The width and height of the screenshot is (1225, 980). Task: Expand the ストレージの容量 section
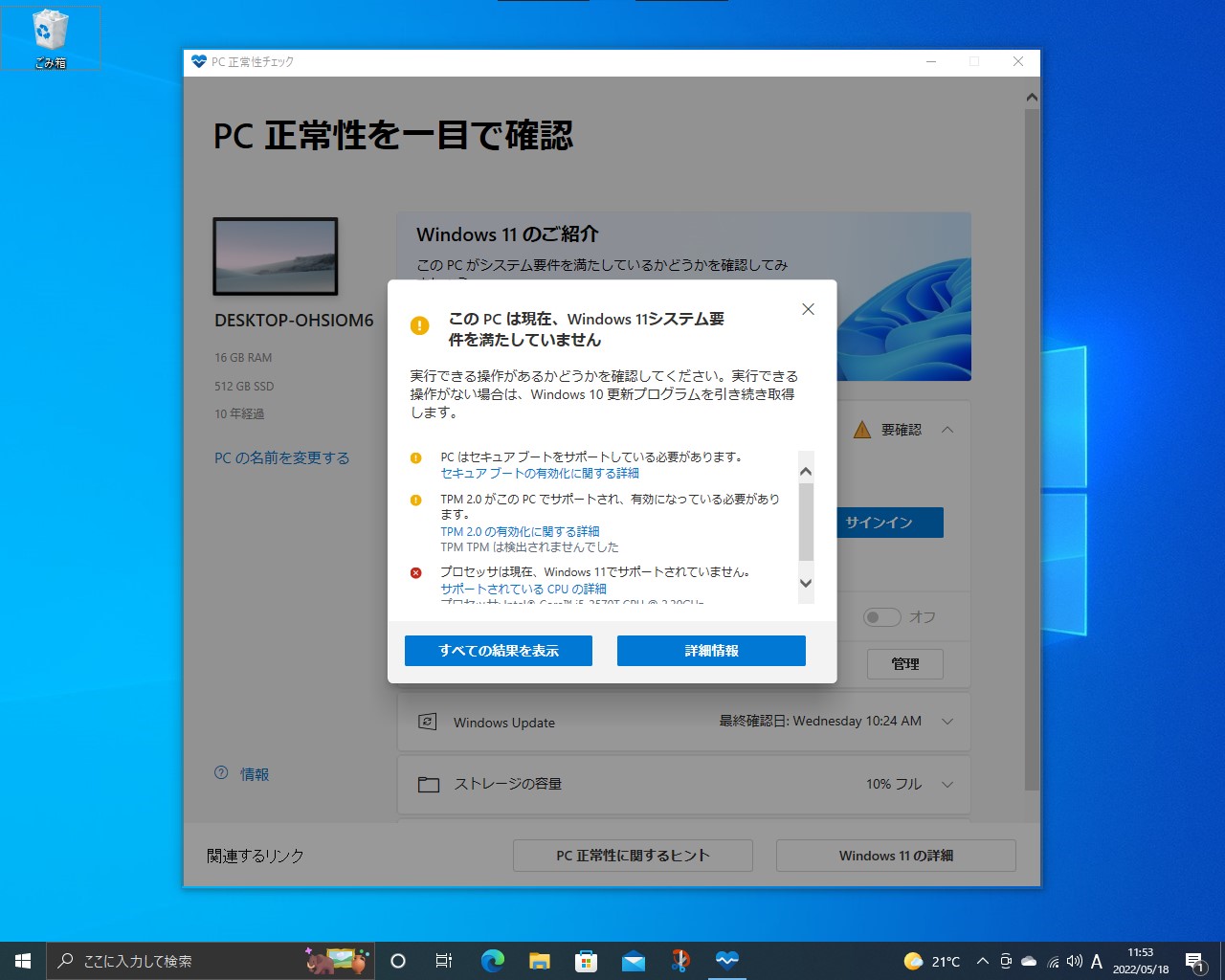(x=947, y=785)
